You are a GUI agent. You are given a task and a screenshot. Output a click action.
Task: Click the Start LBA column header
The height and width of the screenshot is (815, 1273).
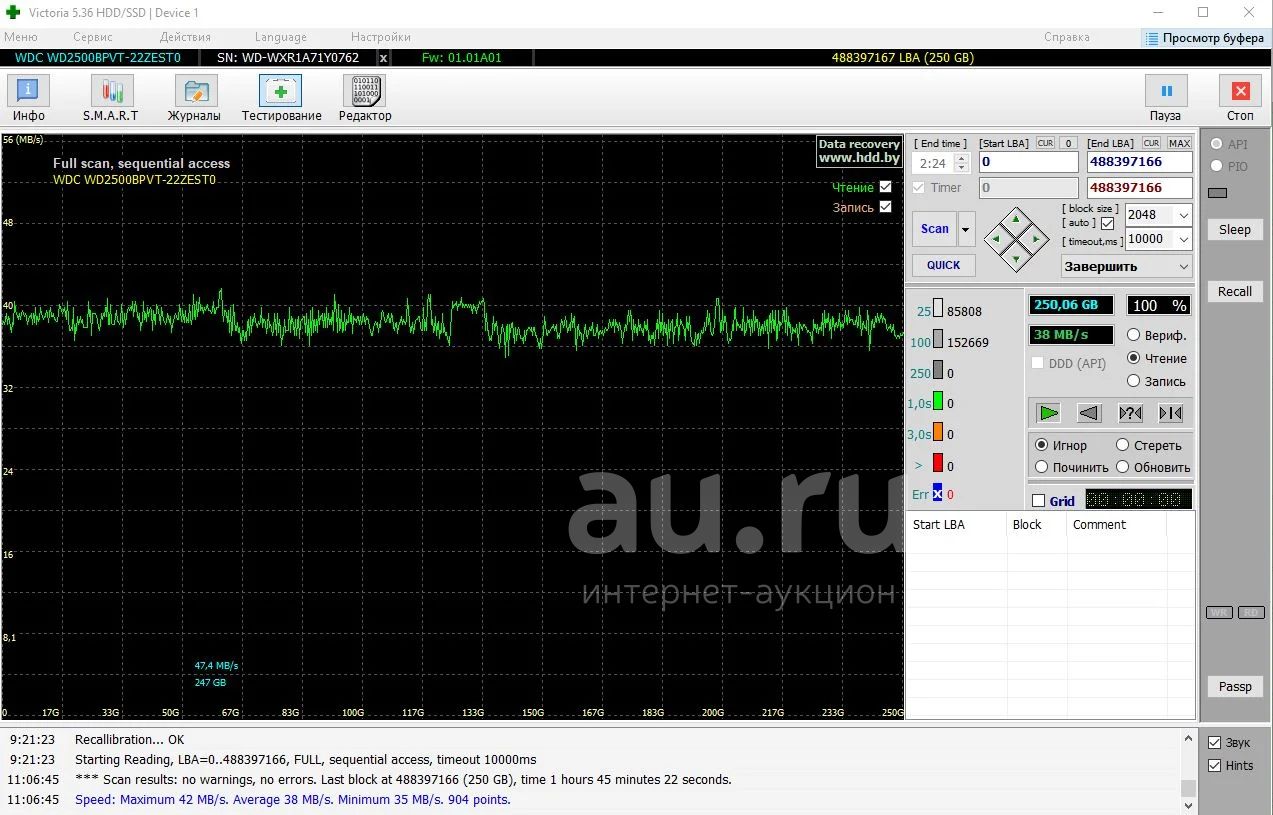click(x=956, y=524)
